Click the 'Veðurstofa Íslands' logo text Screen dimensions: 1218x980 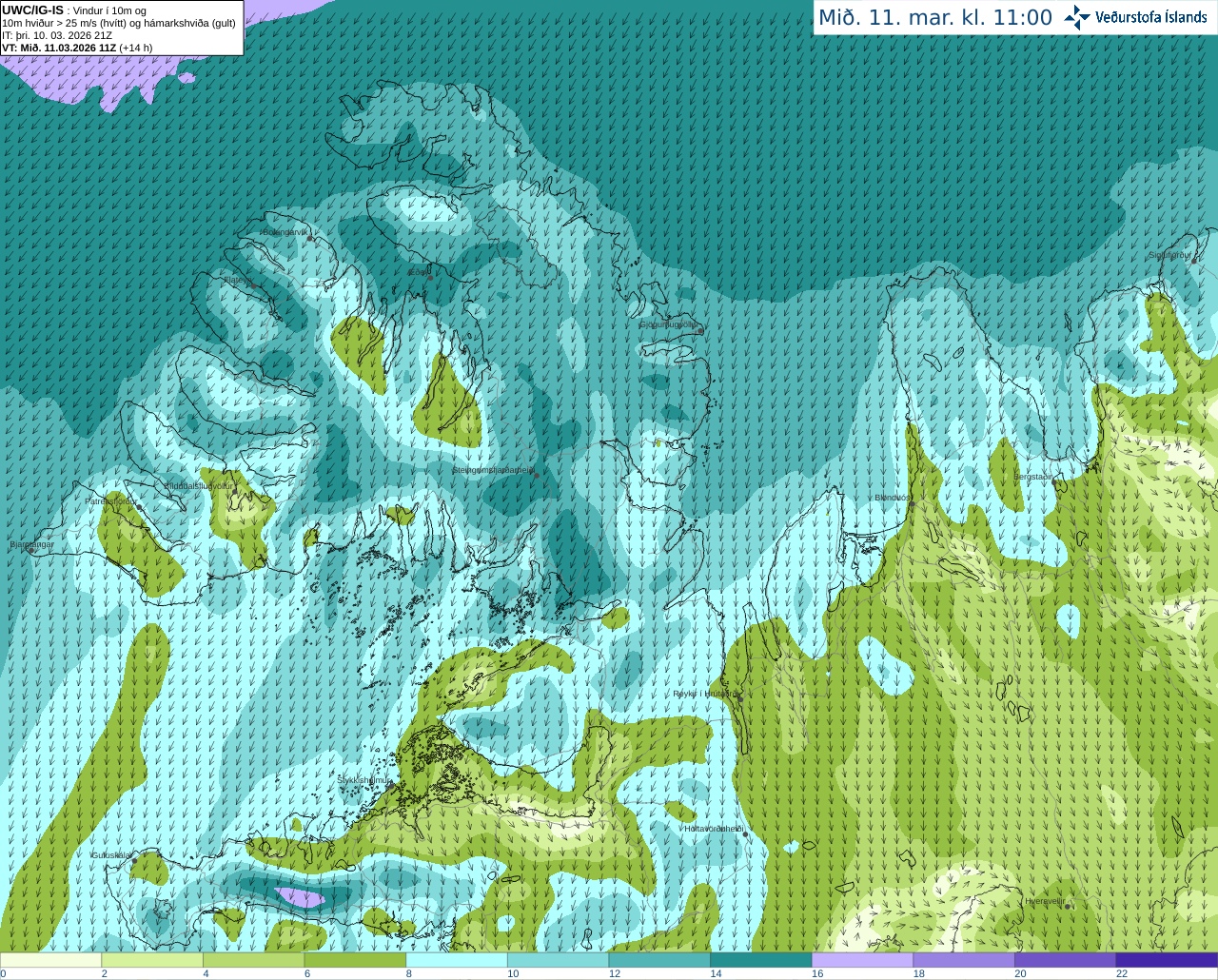[x=1150, y=17]
